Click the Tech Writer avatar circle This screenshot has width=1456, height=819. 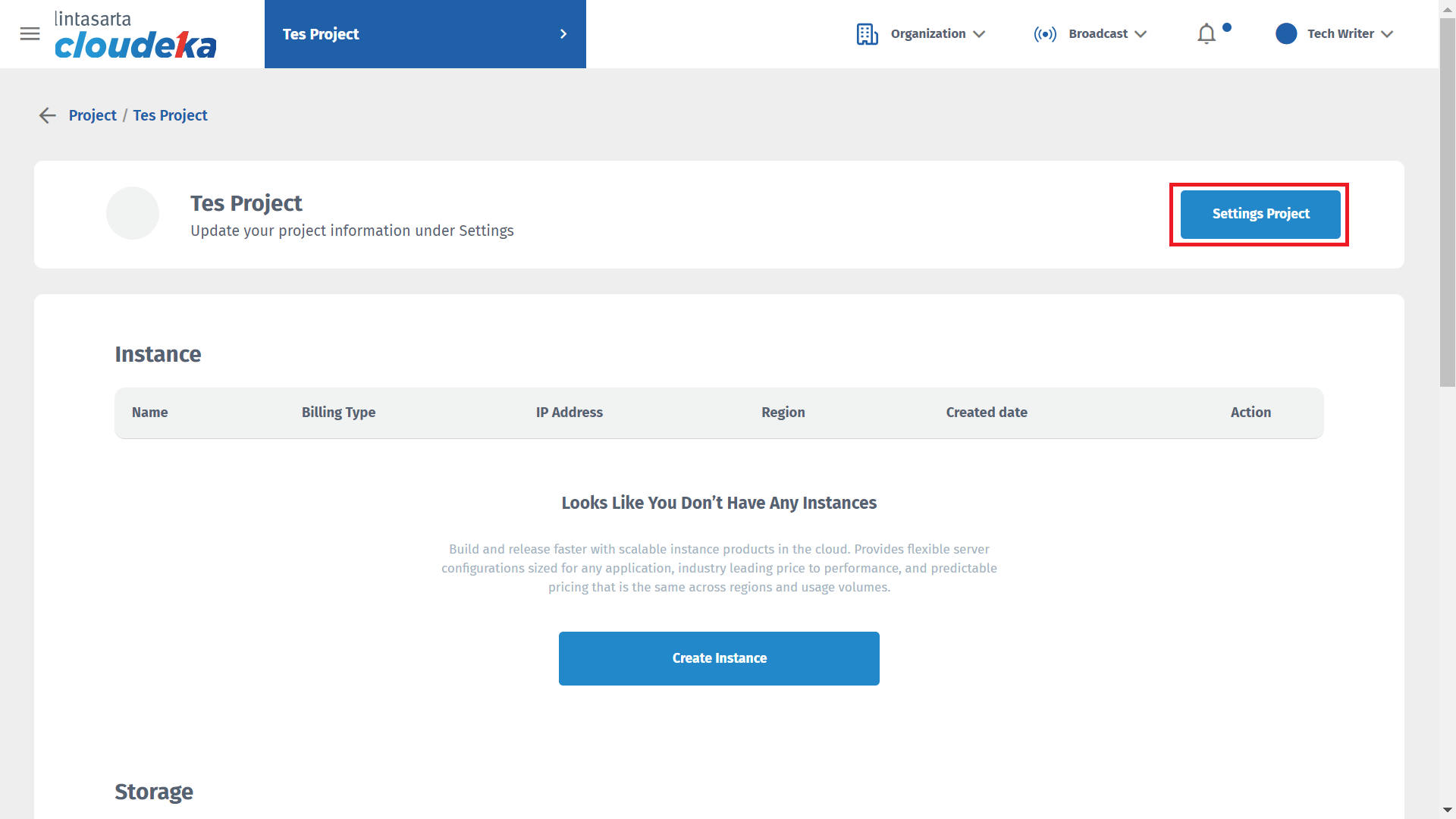click(x=1286, y=34)
